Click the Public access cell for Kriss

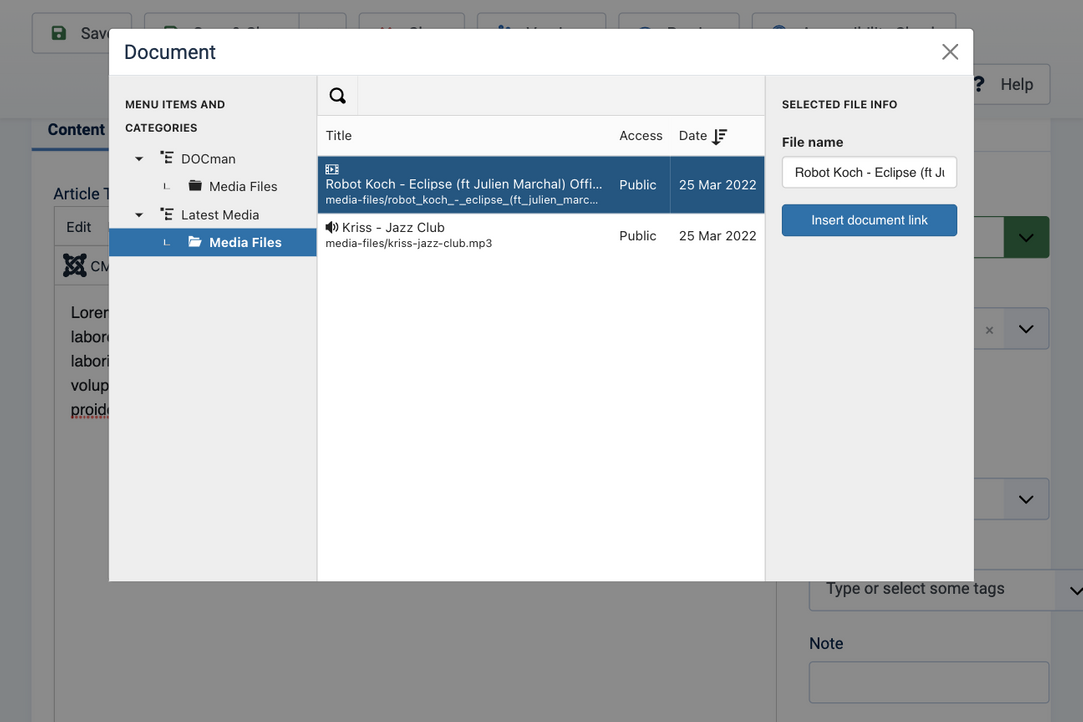638,236
